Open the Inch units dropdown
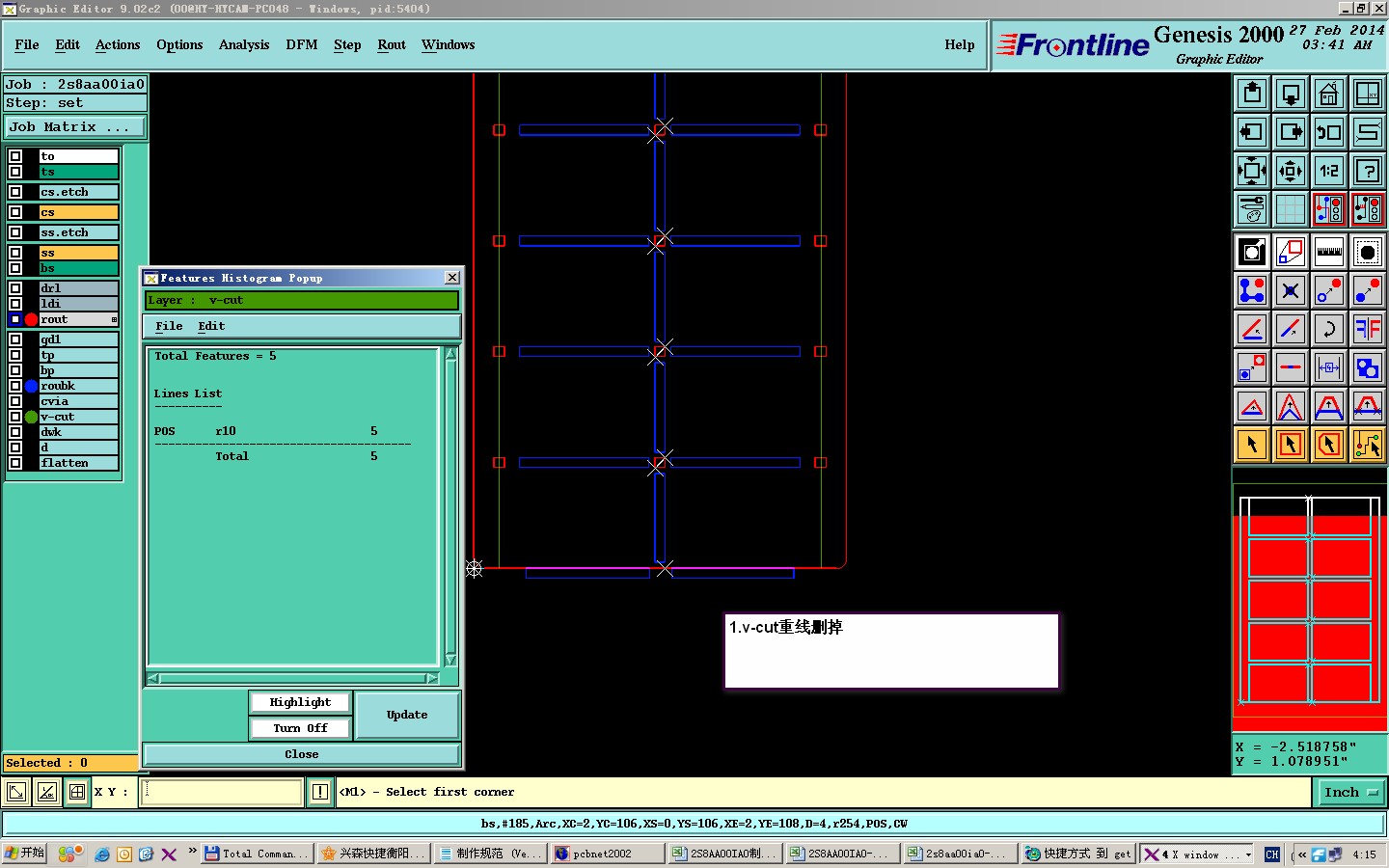Screen dimensions: 1389x868 pyautogui.click(x=1350, y=793)
